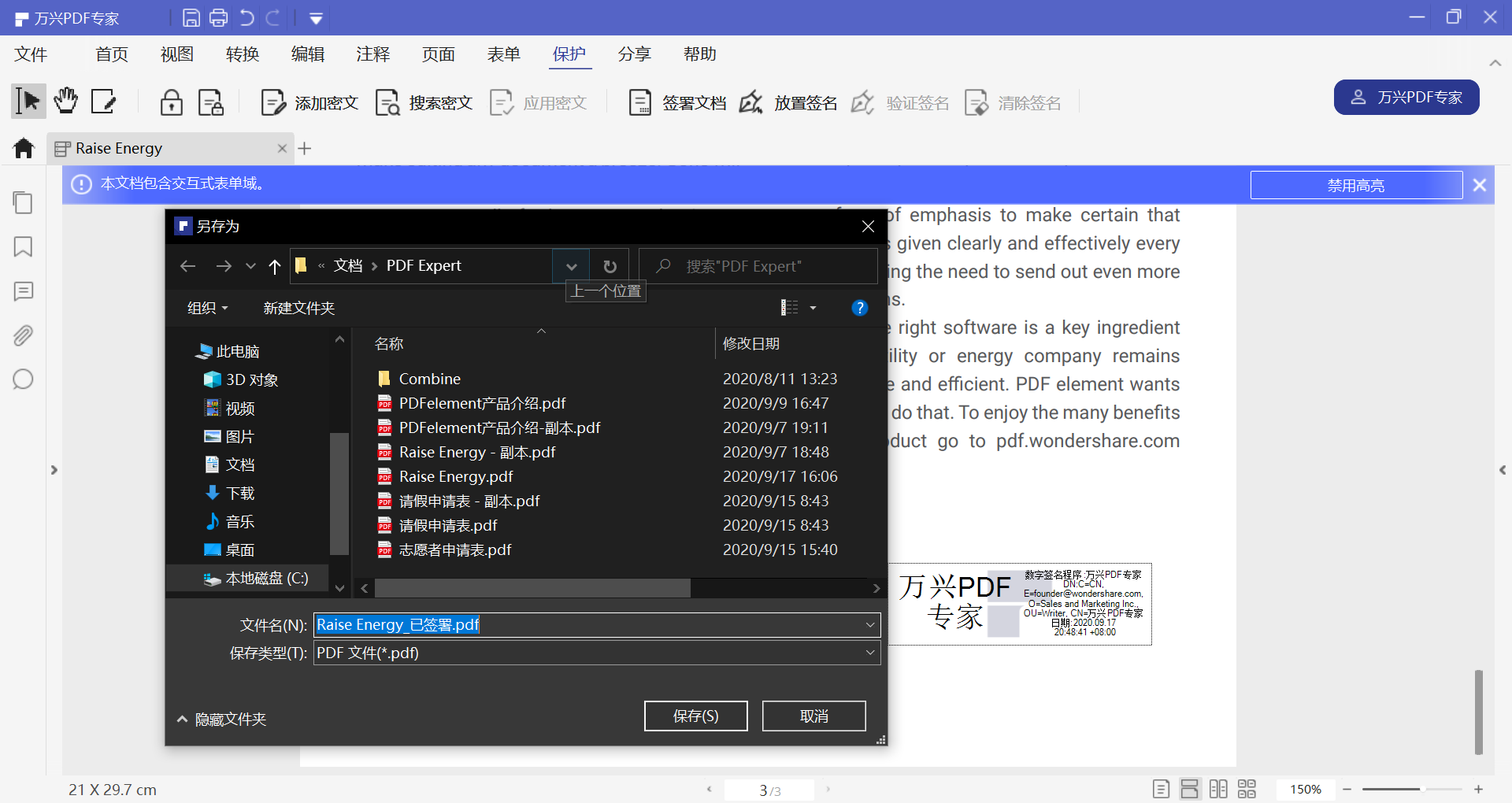
Task: Click the help question mark in dialog
Action: [859, 308]
